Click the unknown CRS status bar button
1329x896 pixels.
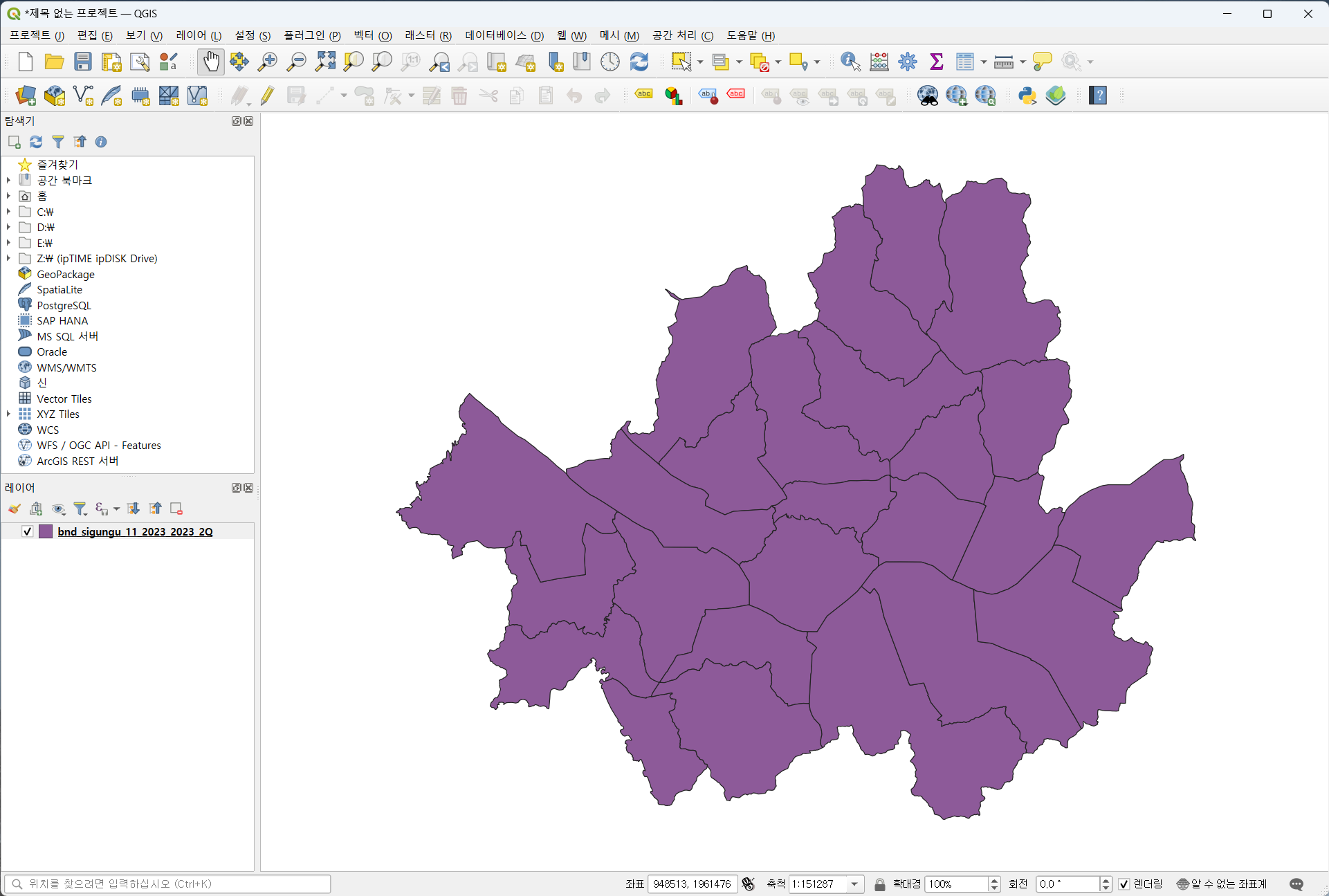coord(1222,884)
